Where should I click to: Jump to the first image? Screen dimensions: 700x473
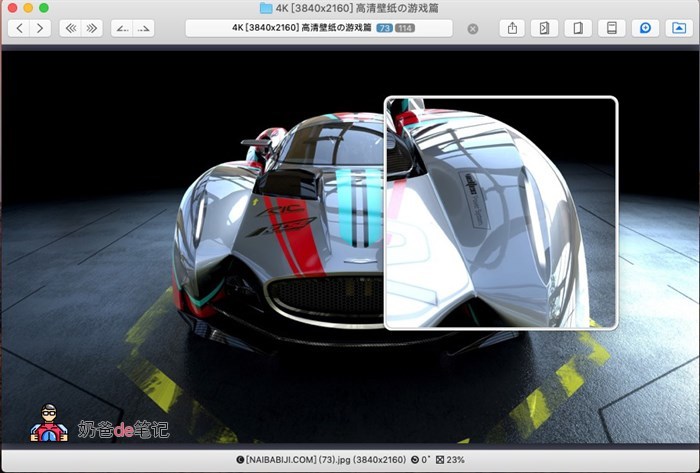point(71,28)
